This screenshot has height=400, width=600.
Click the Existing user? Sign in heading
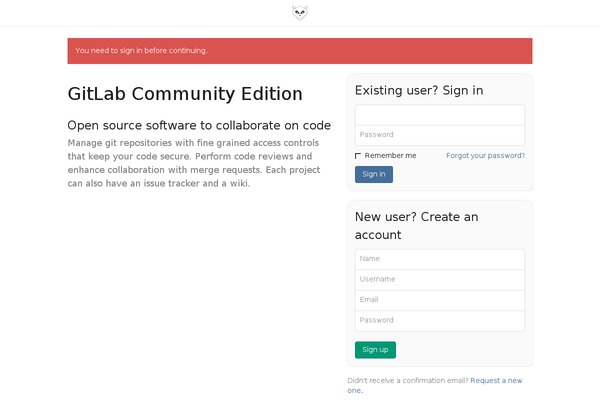coord(419,90)
